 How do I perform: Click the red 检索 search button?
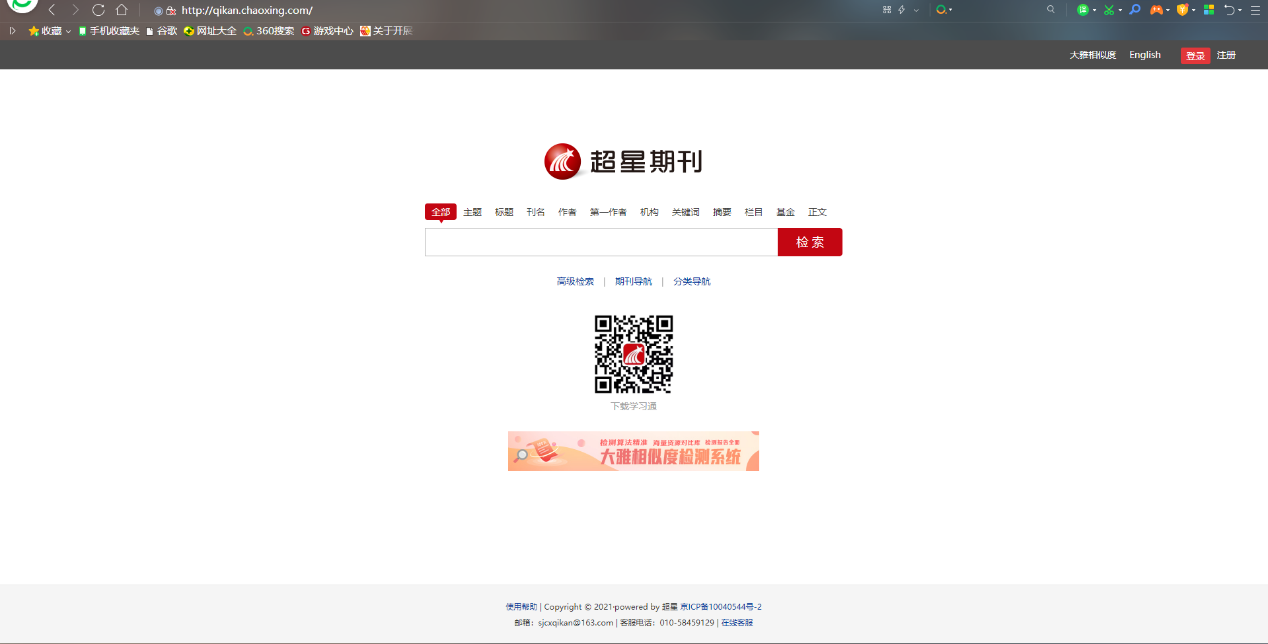pyautogui.click(x=810, y=242)
